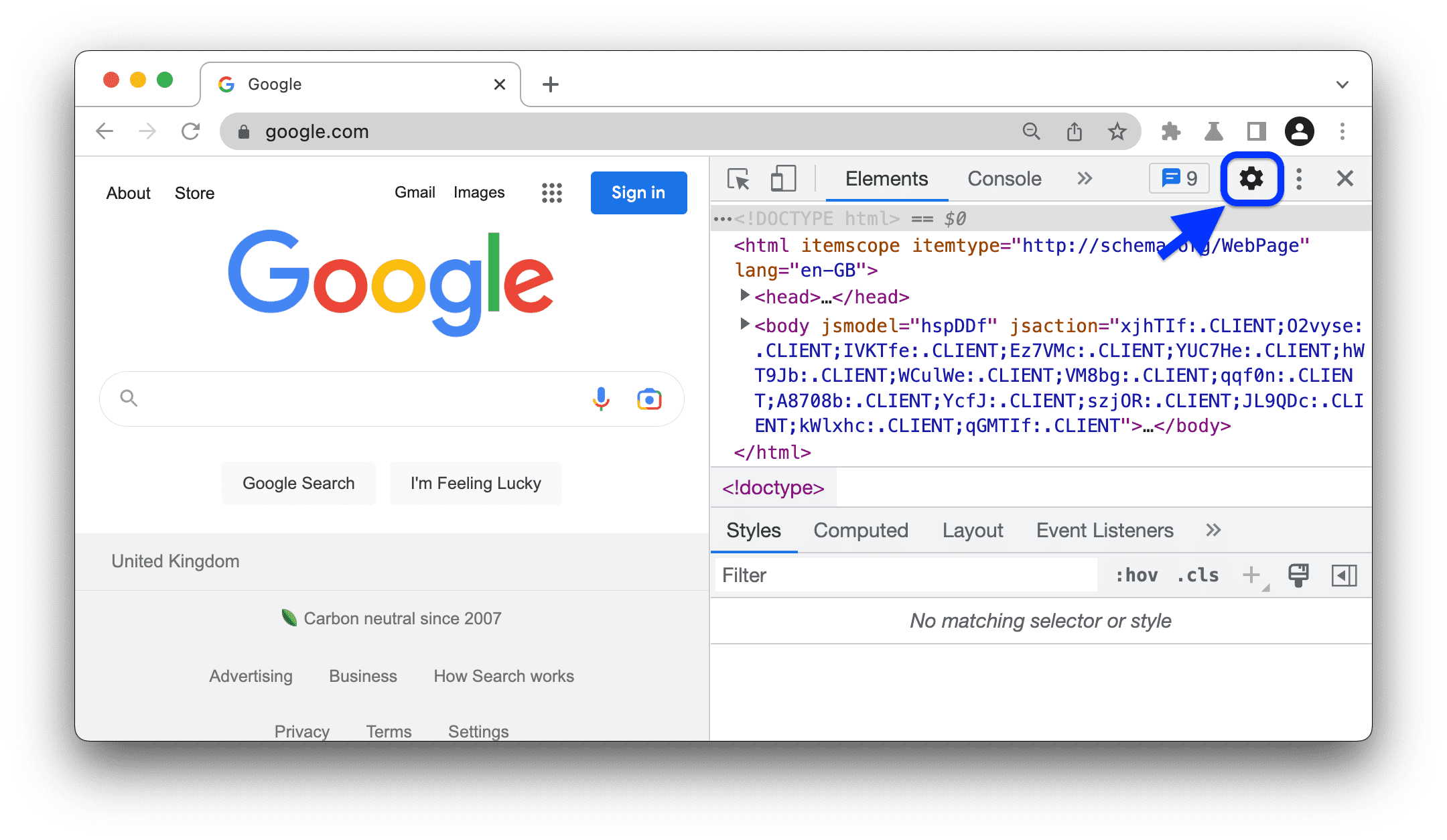Click Google Search button
This screenshot has width=1447, height=840.
298,483
